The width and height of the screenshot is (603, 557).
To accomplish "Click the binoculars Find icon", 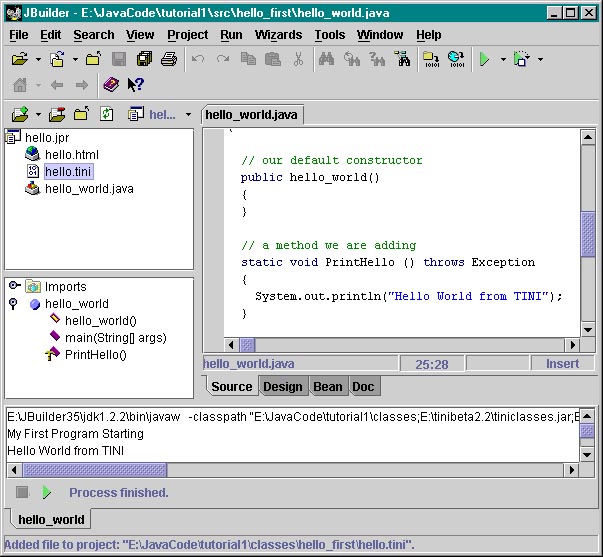I will tap(326, 60).
